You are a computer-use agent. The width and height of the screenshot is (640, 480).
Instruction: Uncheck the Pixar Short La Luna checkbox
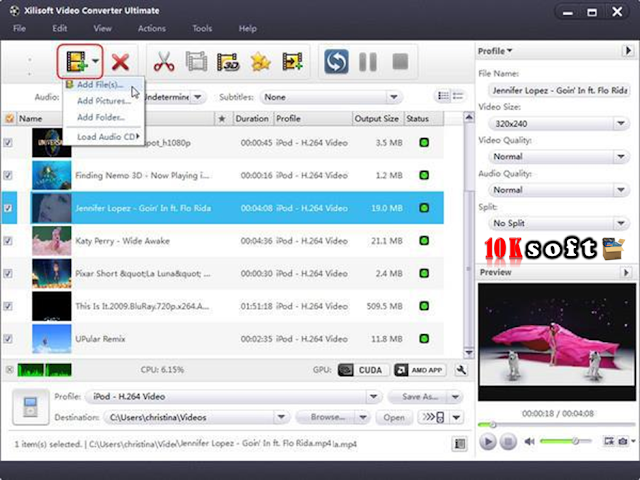click(x=8, y=273)
